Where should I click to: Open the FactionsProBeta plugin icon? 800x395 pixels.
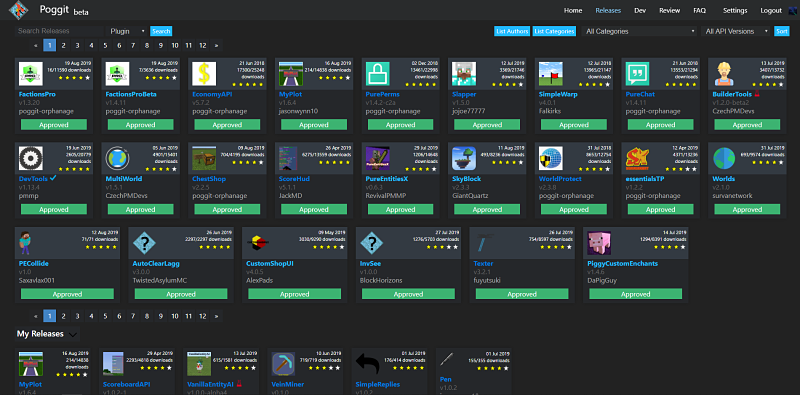(x=117, y=74)
